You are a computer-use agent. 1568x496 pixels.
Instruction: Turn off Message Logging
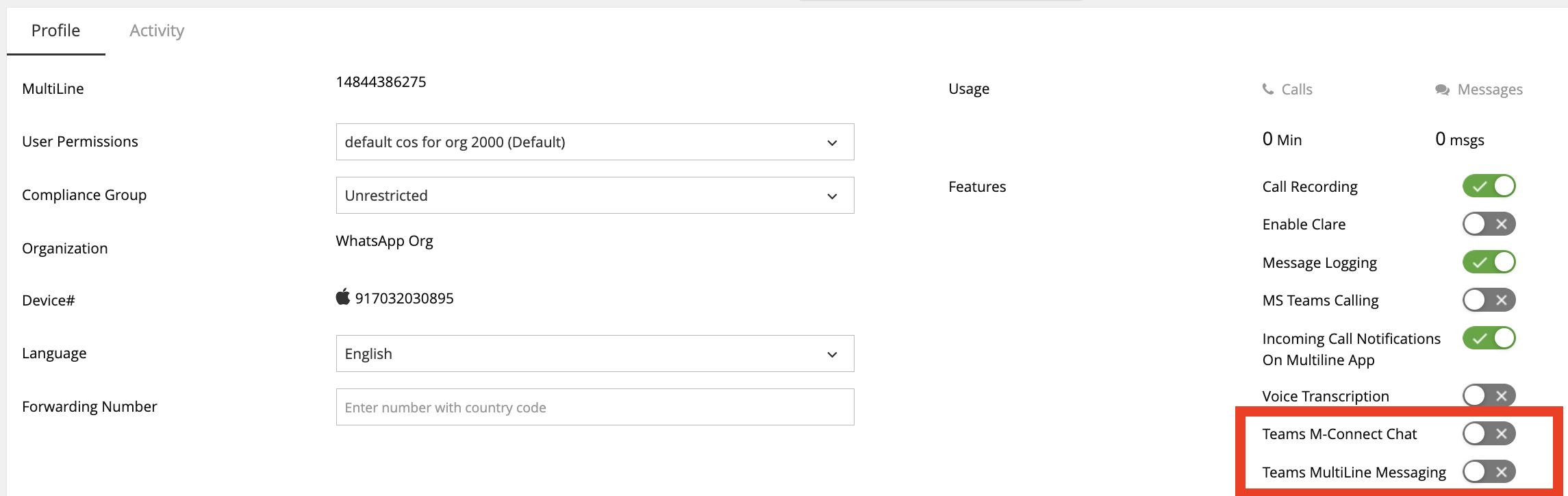(1489, 262)
